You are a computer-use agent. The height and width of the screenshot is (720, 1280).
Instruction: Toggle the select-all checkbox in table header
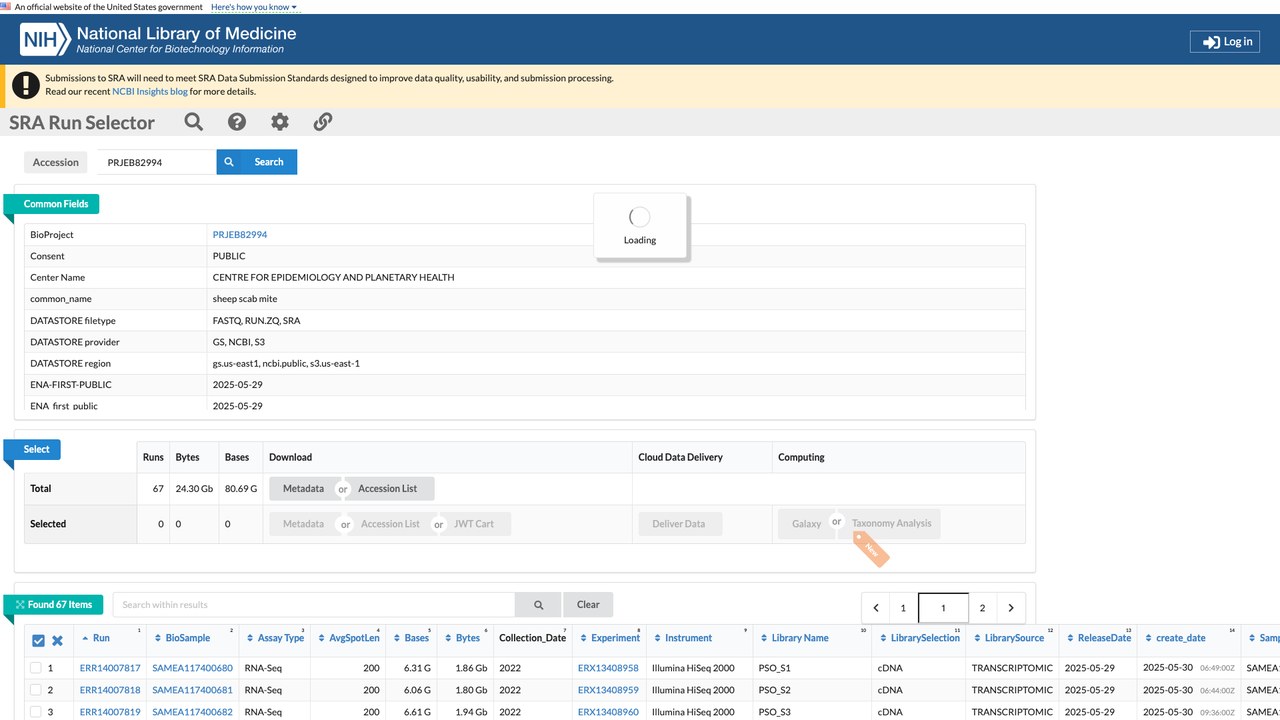[x=38, y=641]
